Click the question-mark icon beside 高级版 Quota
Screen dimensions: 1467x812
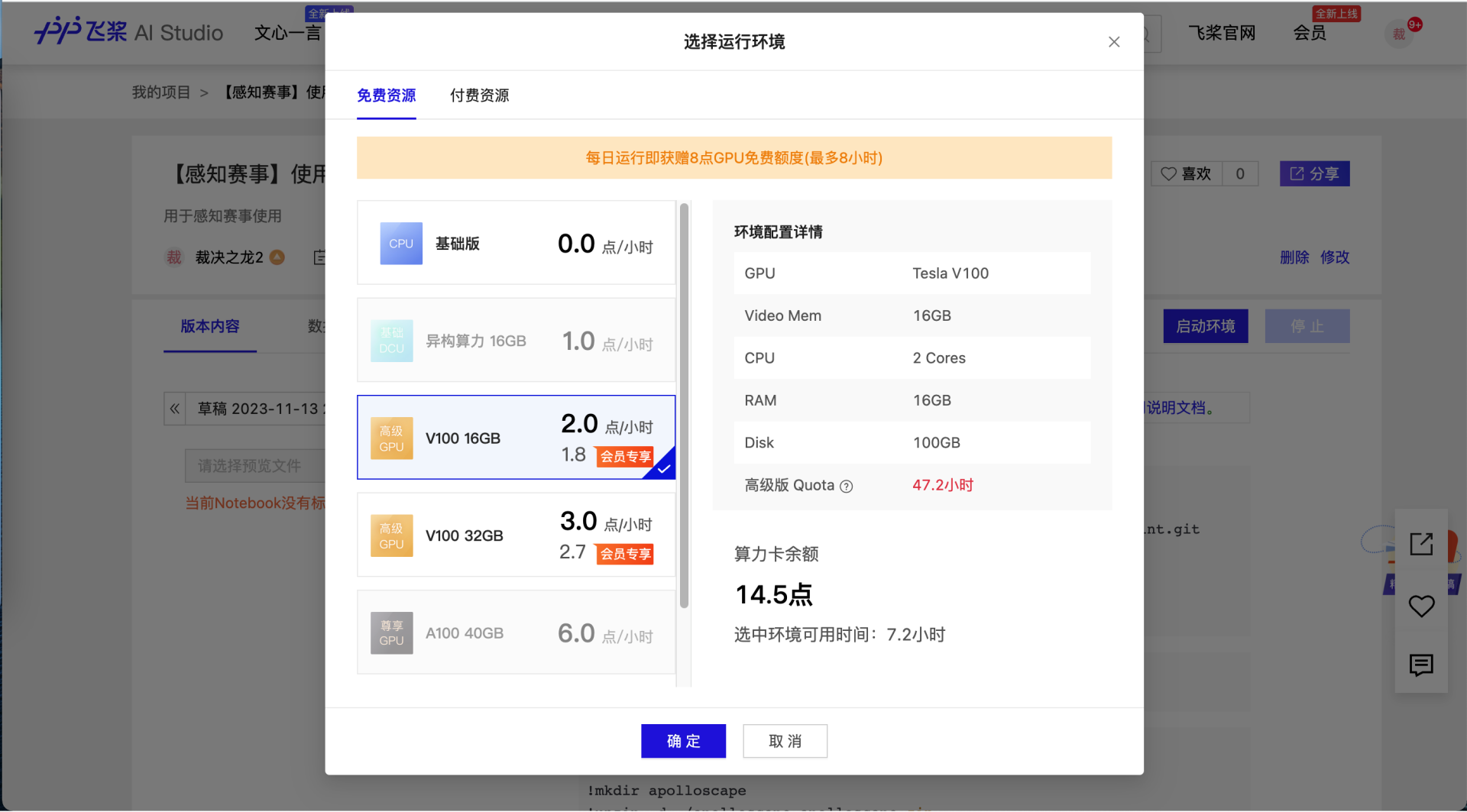(x=847, y=485)
